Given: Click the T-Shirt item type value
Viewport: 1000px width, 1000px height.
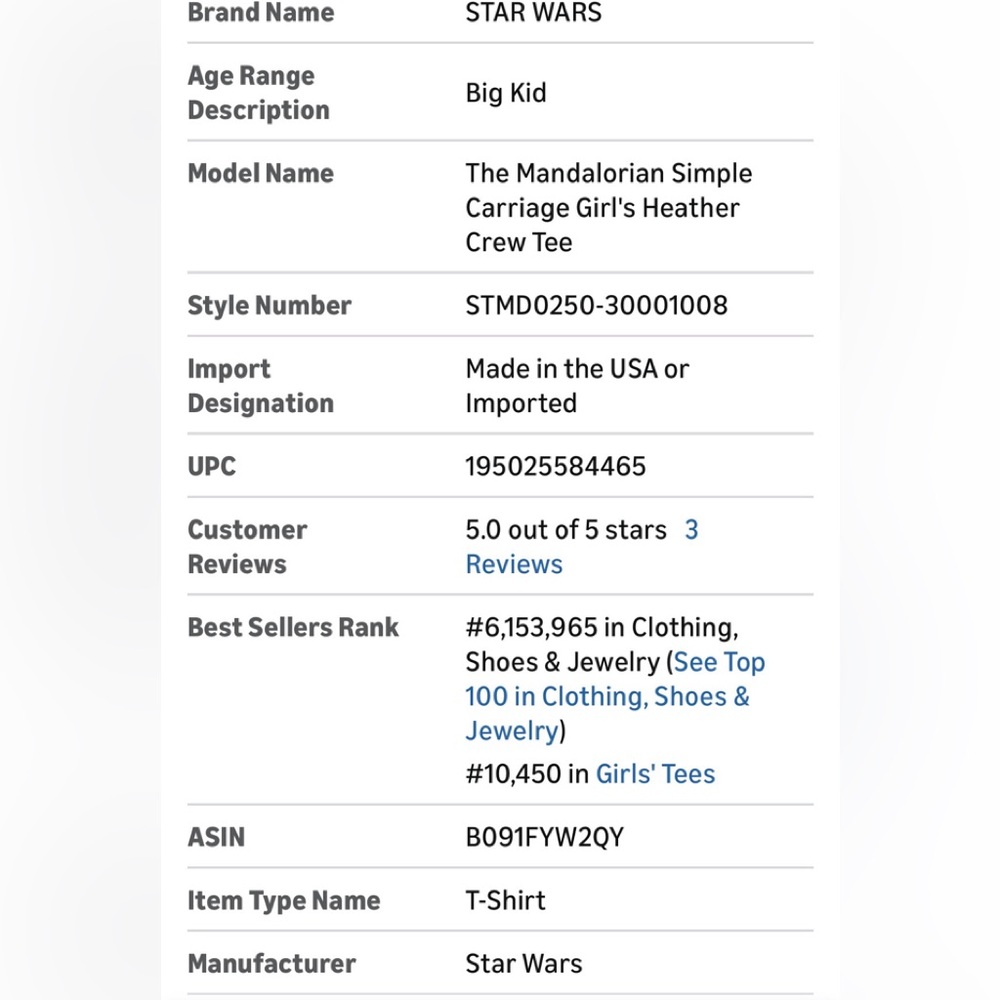Looking at the screenshot, I should [506, 901].
